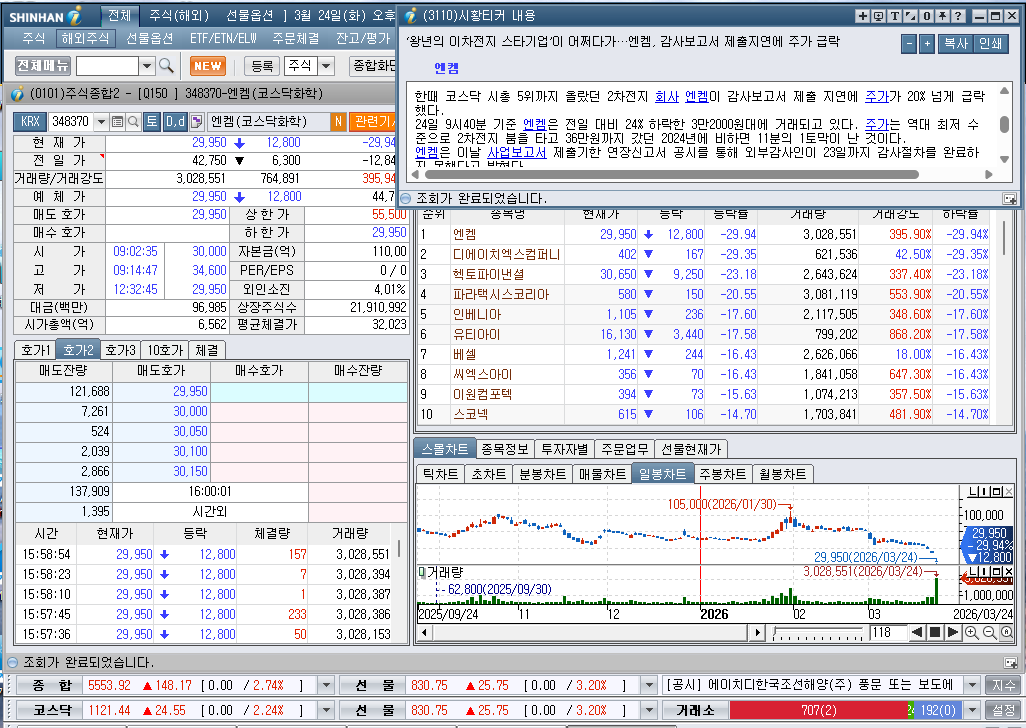Decrease news font size with minus button
Screen dimensions: 1026x728
click(909, 44)
